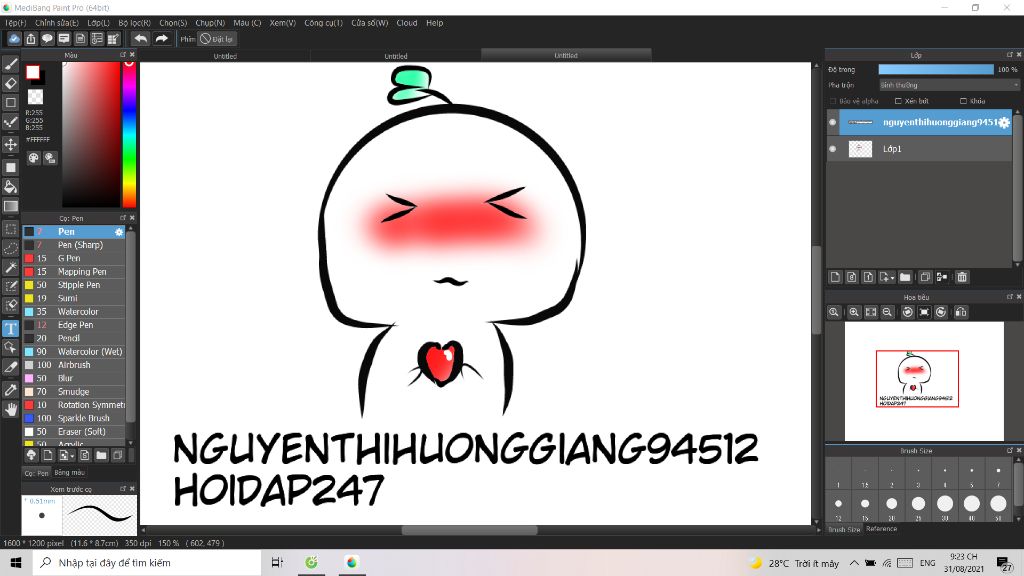Open the Chỉnh sửa(E) menu

57,23
